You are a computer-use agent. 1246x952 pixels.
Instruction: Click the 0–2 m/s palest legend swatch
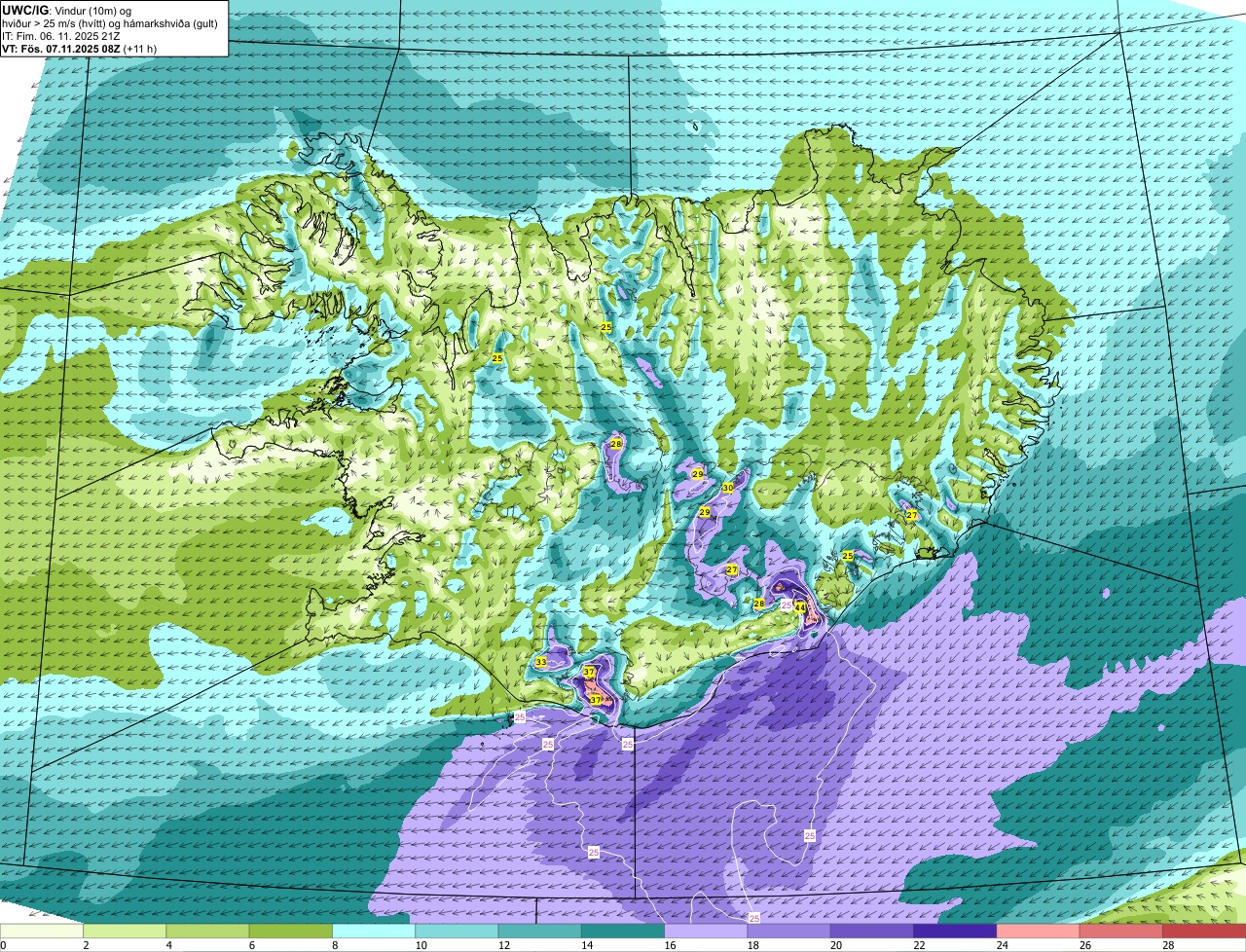pos(42,932)
